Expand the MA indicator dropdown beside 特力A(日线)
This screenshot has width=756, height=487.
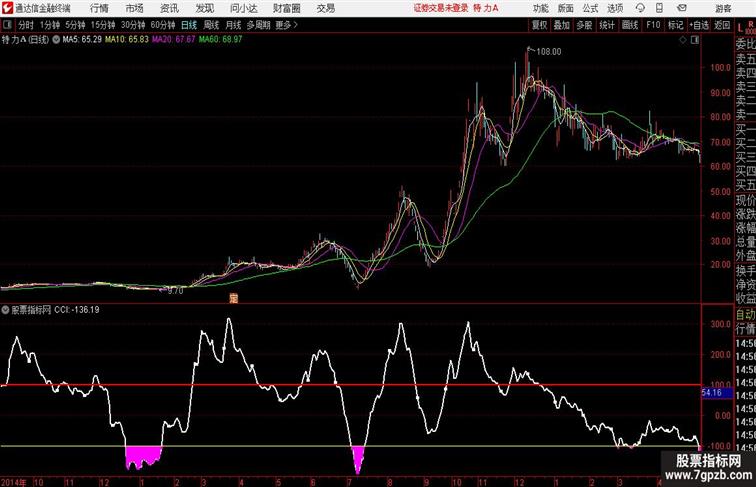[56, 40]
